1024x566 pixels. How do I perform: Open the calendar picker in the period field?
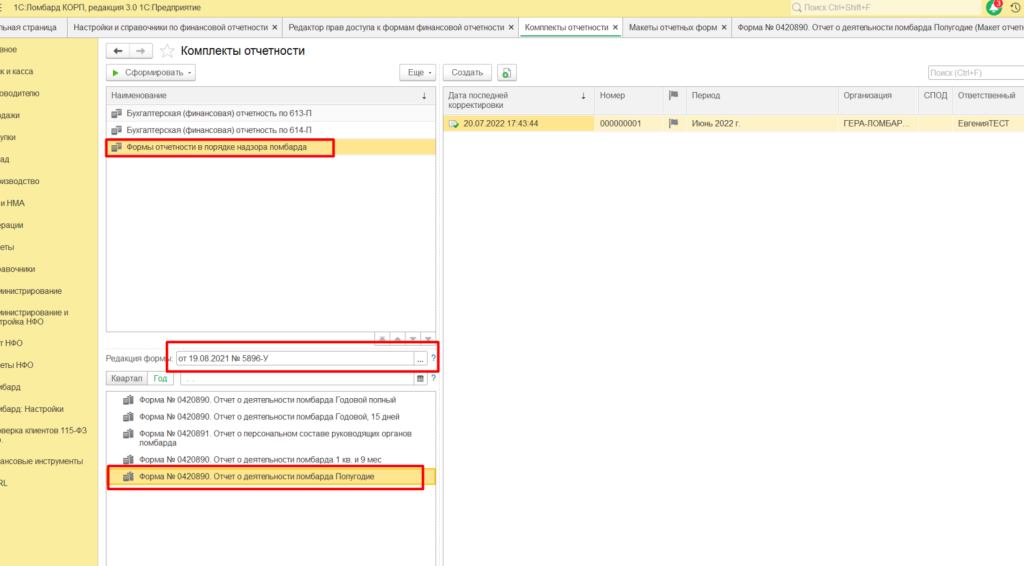pyautogui.click(x=420, y=378)
